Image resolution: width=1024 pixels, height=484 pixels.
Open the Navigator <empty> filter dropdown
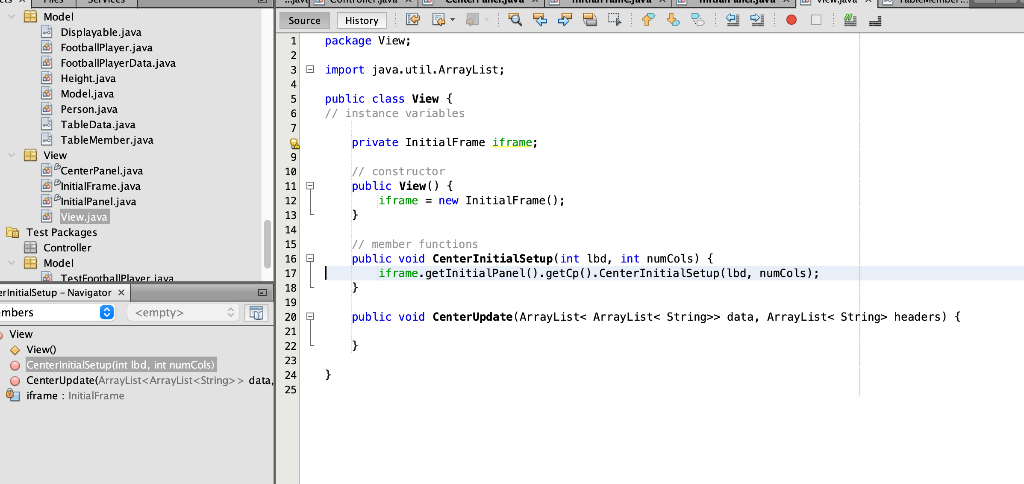182,313
